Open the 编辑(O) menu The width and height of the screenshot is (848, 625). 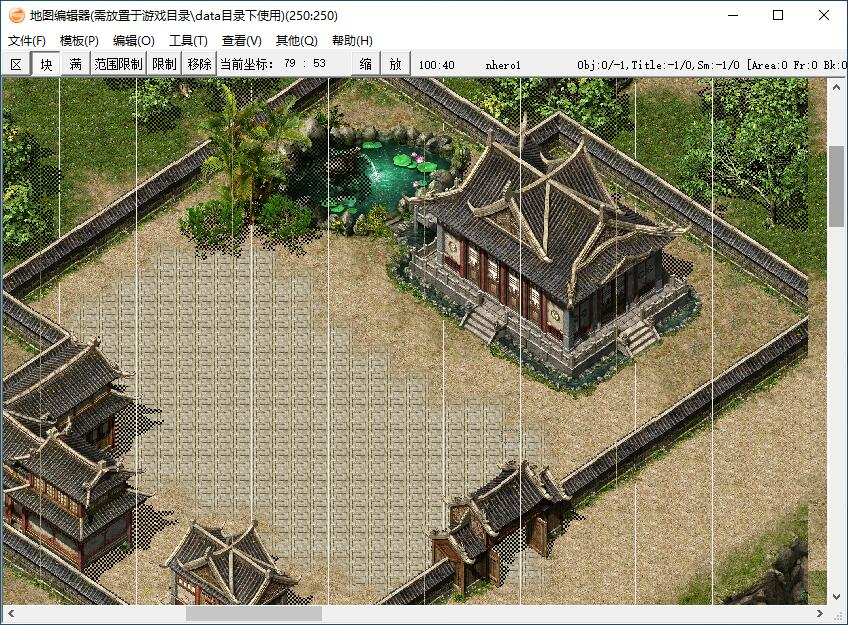click(133, 41)
